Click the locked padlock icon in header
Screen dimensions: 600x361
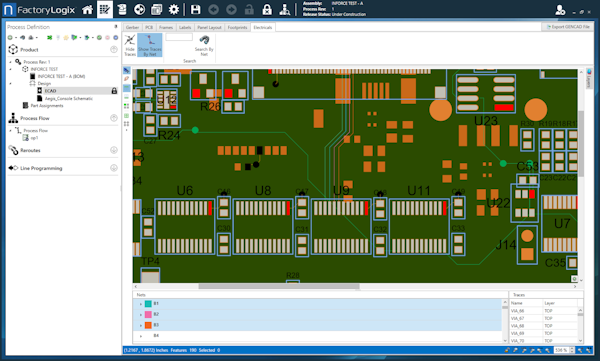pyautogui.click(x=267, y=10)
